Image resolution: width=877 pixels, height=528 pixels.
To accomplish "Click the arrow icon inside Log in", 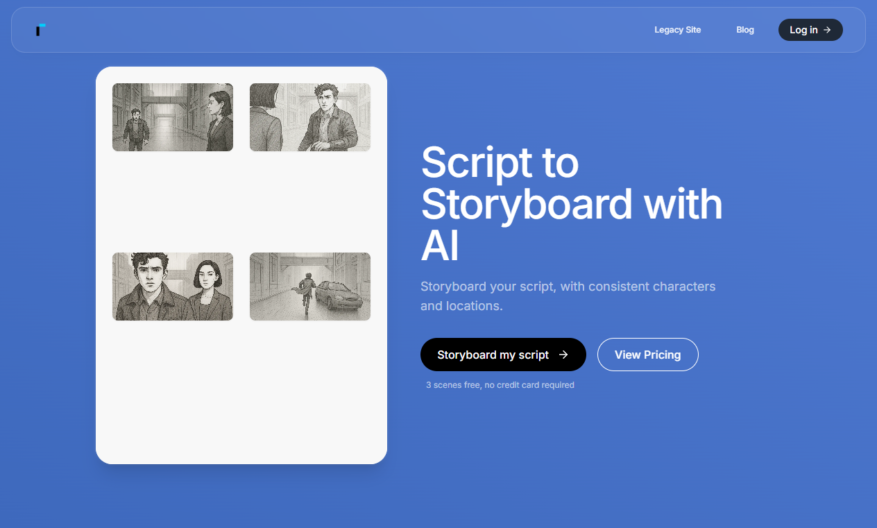I will tap(827, 30).
